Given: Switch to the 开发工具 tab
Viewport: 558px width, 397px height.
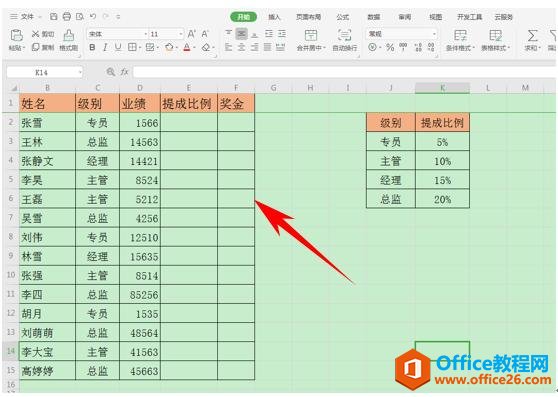Looking at the screenshot, I should click(x=469, y=17).
